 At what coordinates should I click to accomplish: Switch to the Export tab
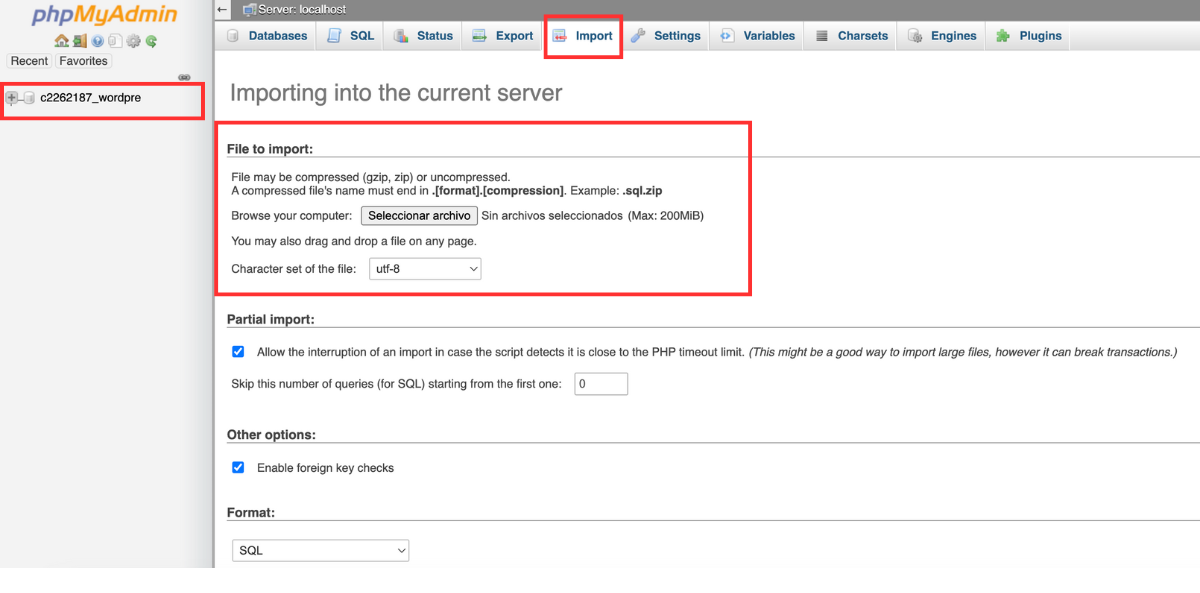pyautogui.click(x=503, y=36)
